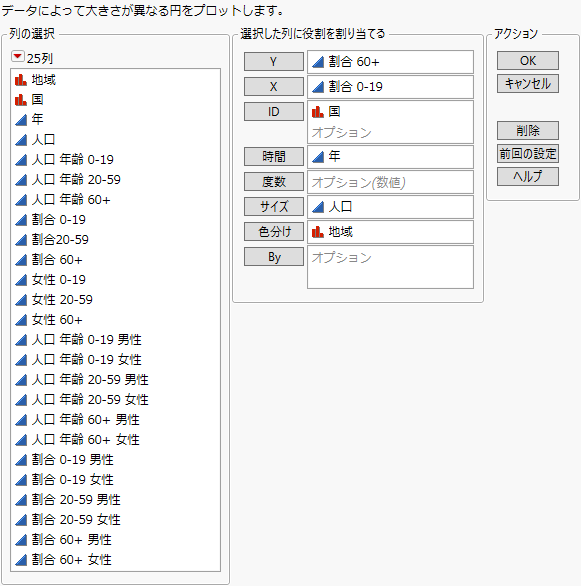Click the 色分け role button
Image resolution: width=581 pixels, height=586 pixels.
pos(273,232)
